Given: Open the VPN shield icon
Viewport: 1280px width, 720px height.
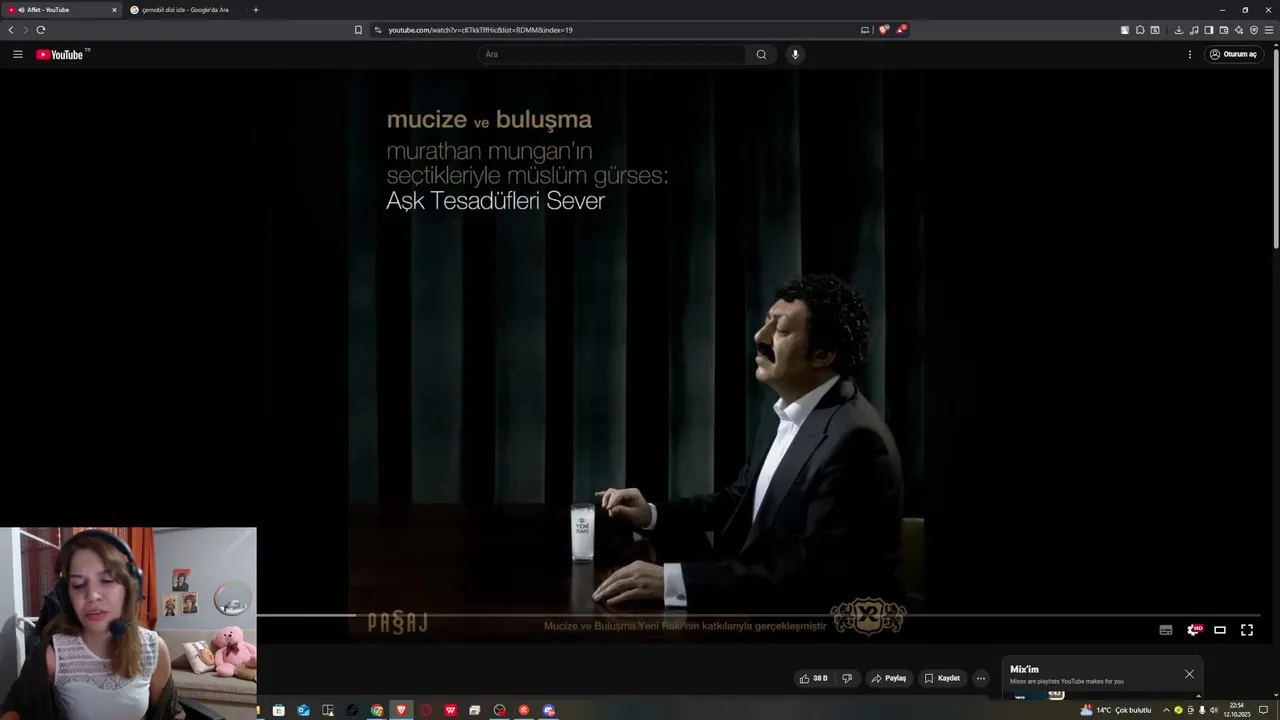Looking at the screenshot, I should point(1254,30).
